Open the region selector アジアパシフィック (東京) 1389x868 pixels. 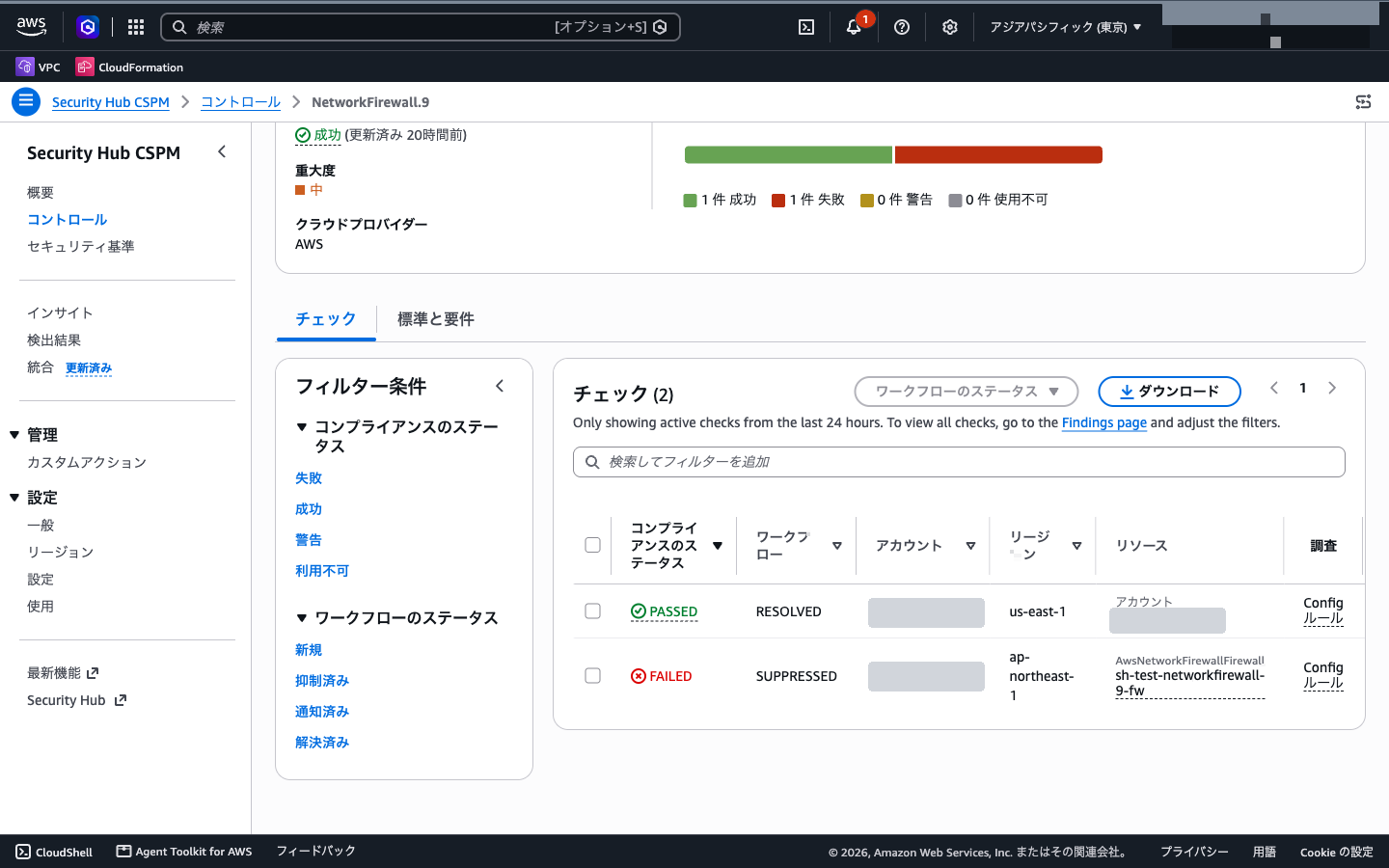(1066, 27)
